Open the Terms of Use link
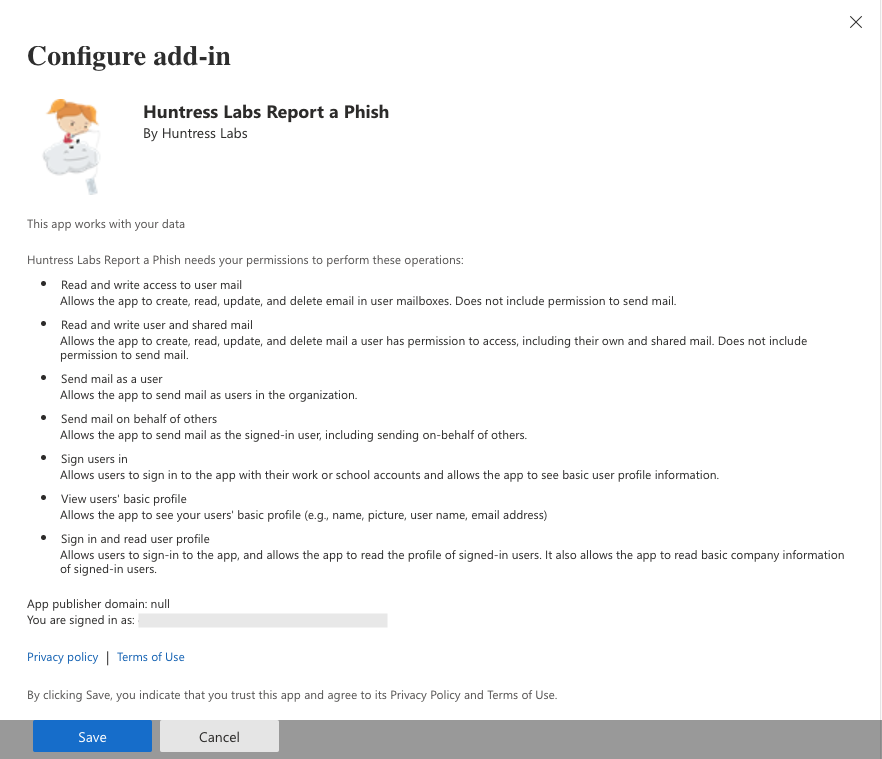 pyautogui.click(x=151, y=657)
